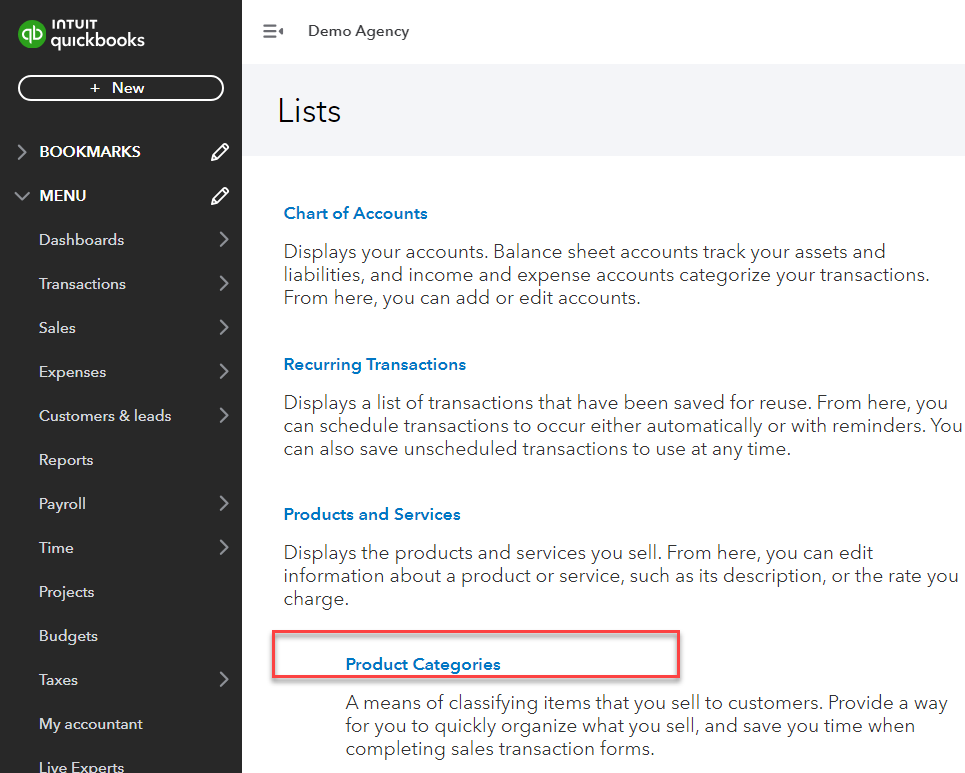Expand the Customers & leads section
Image resolution: width=965 pixels, height=773 pixels.
click(224, 416)
